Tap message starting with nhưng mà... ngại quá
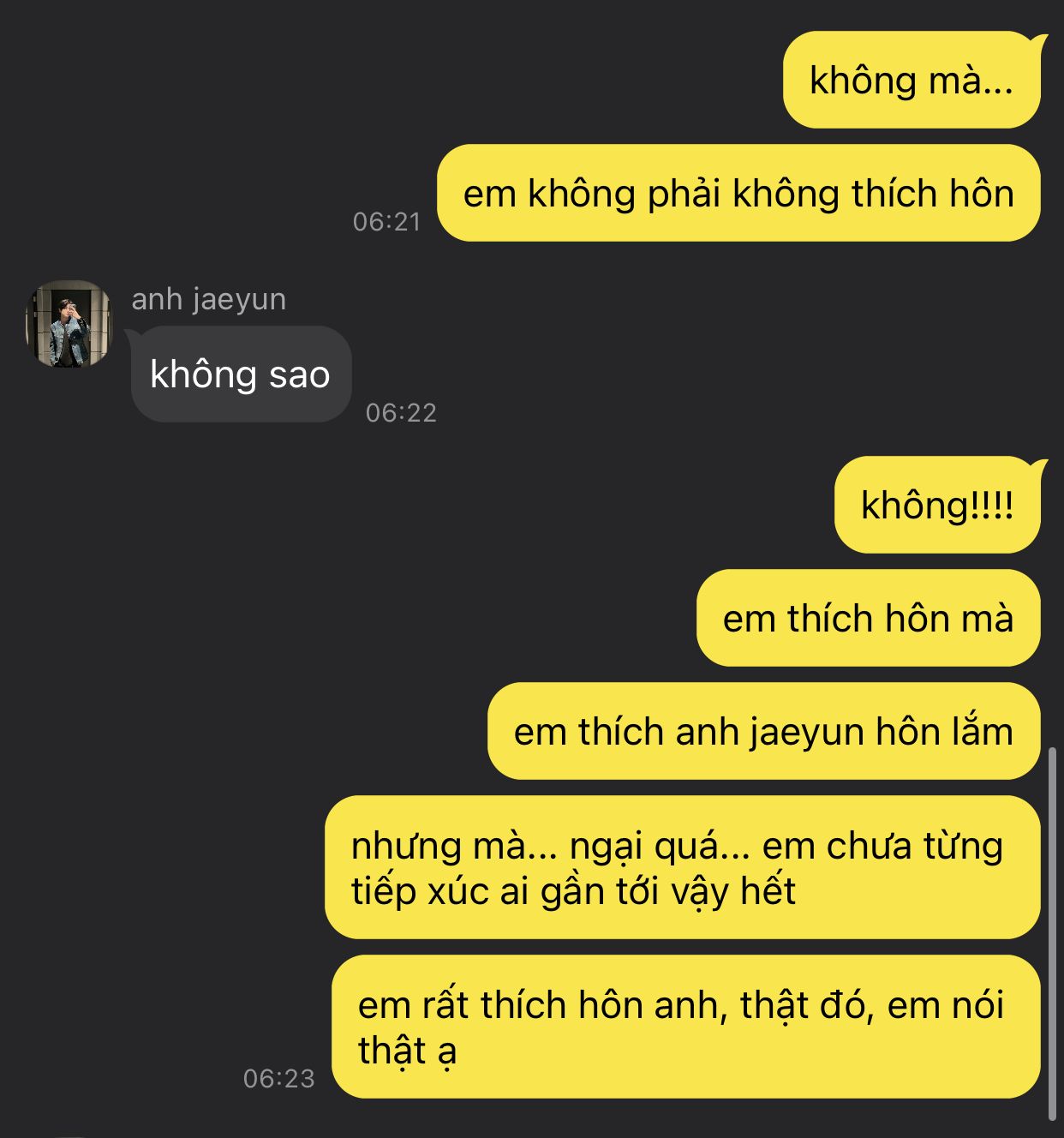 (x=682, y=867)
